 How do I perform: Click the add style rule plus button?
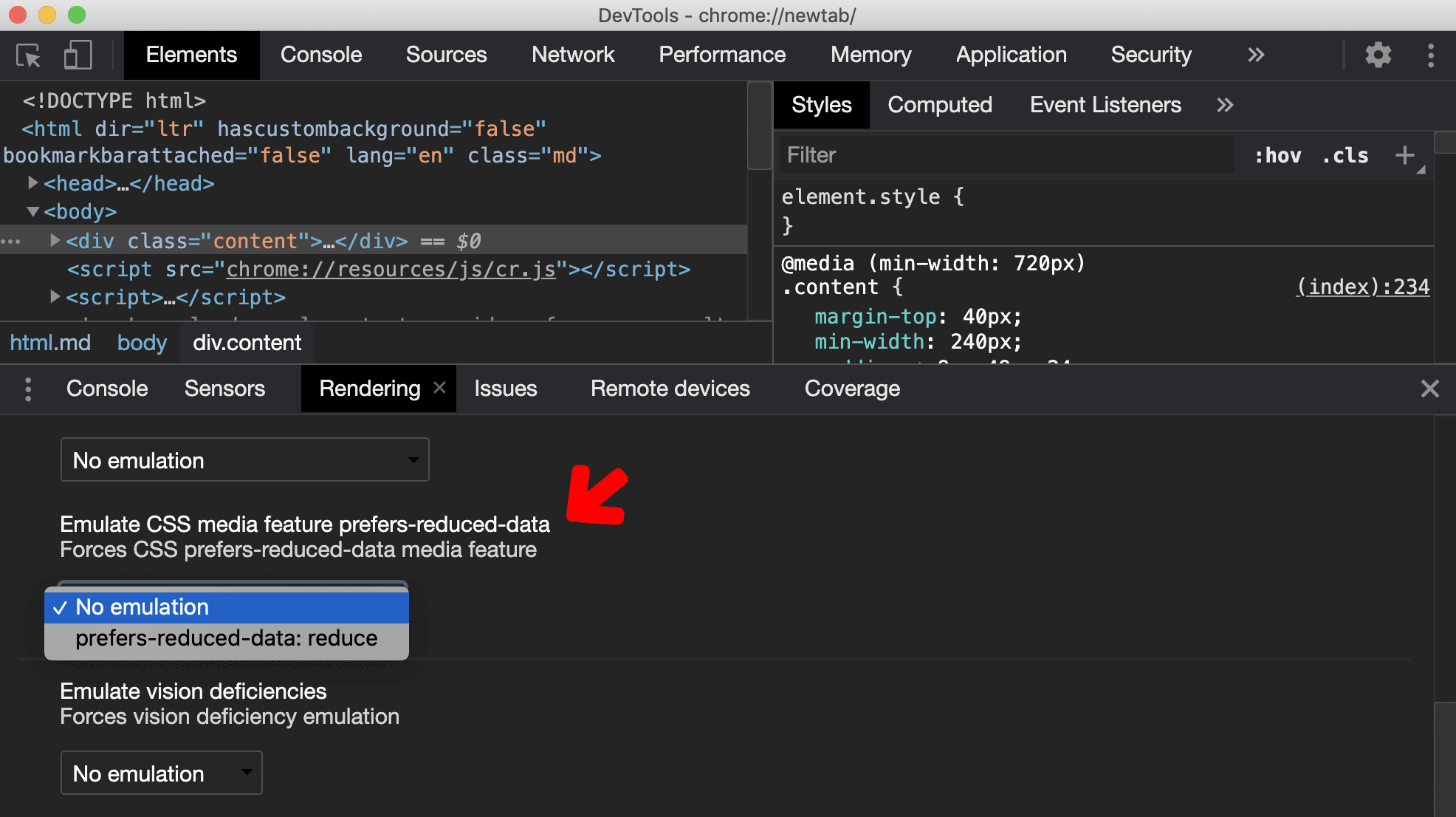(1405, 155)
